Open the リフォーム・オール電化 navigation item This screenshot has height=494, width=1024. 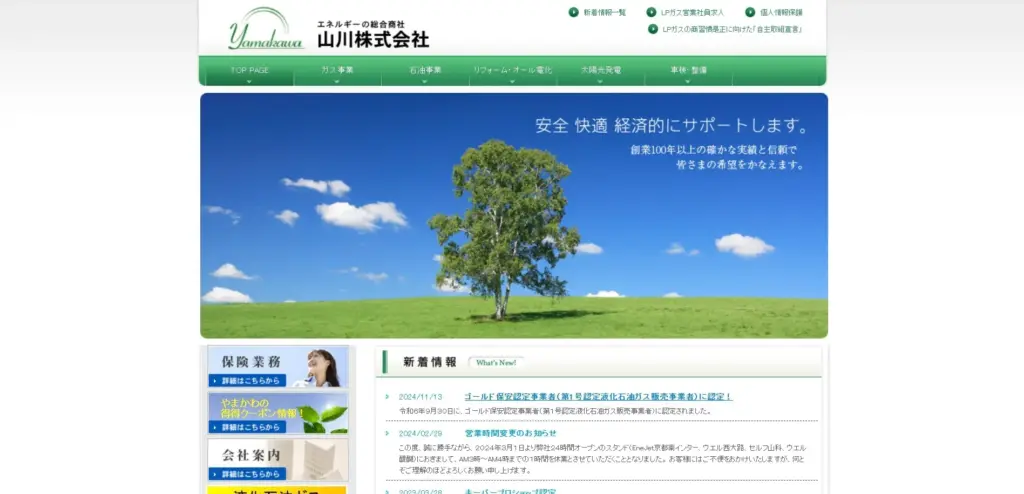pyautogui.click(x=512, y=70)
